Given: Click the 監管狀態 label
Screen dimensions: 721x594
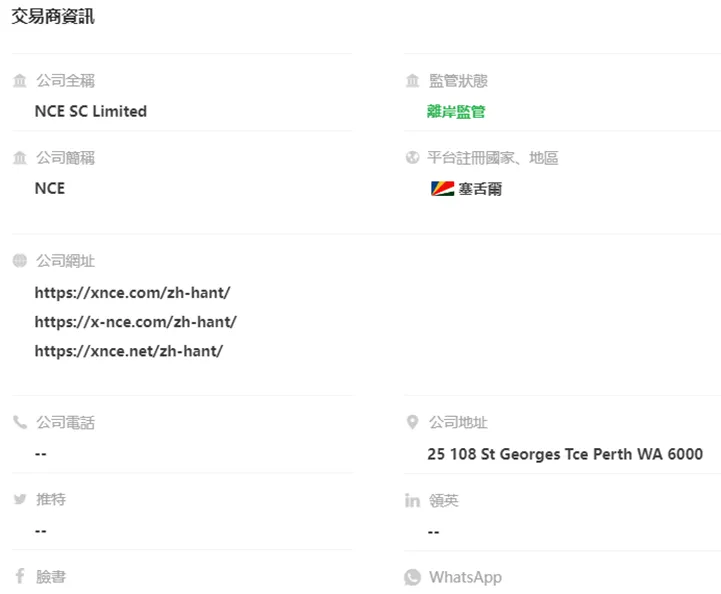Looking at the screenshot, I should tap(458, 80).
